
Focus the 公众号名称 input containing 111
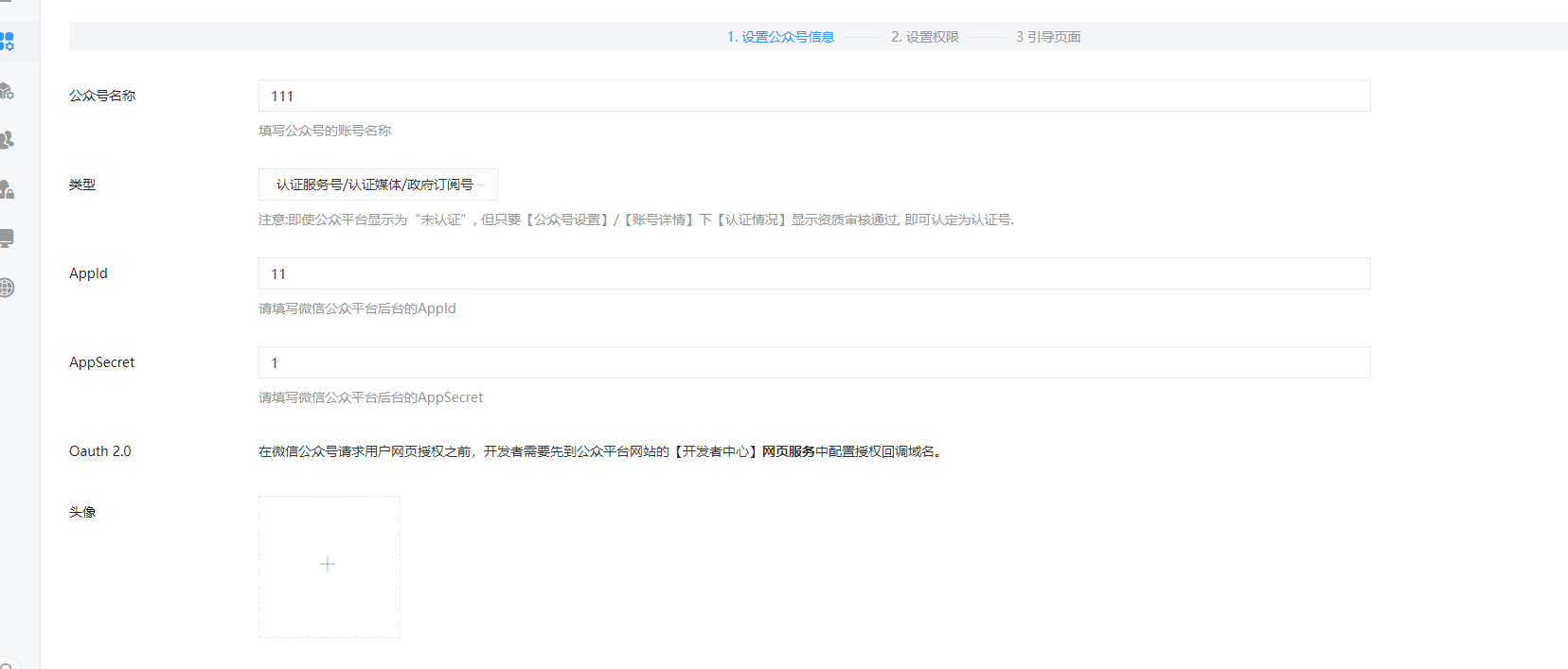tap(814, 96)
